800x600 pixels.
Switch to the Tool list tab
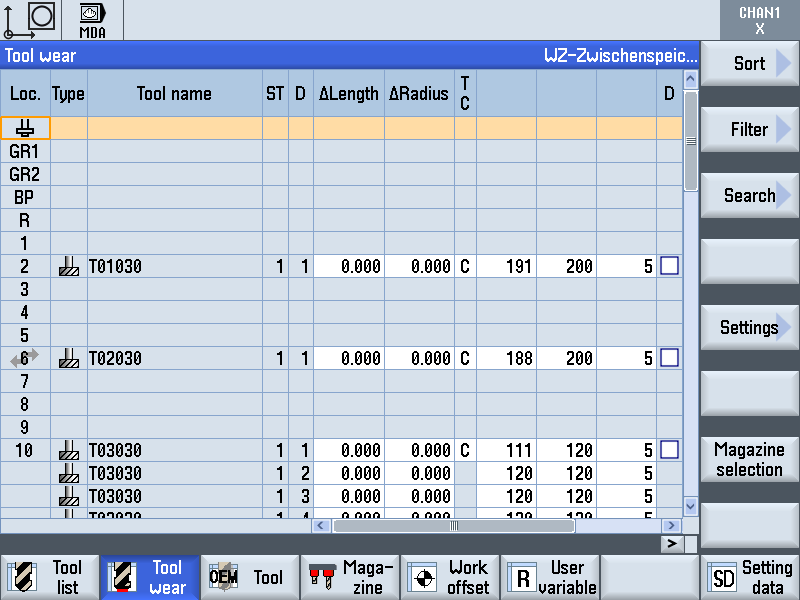pyautogui.click(x=50, y=577)
